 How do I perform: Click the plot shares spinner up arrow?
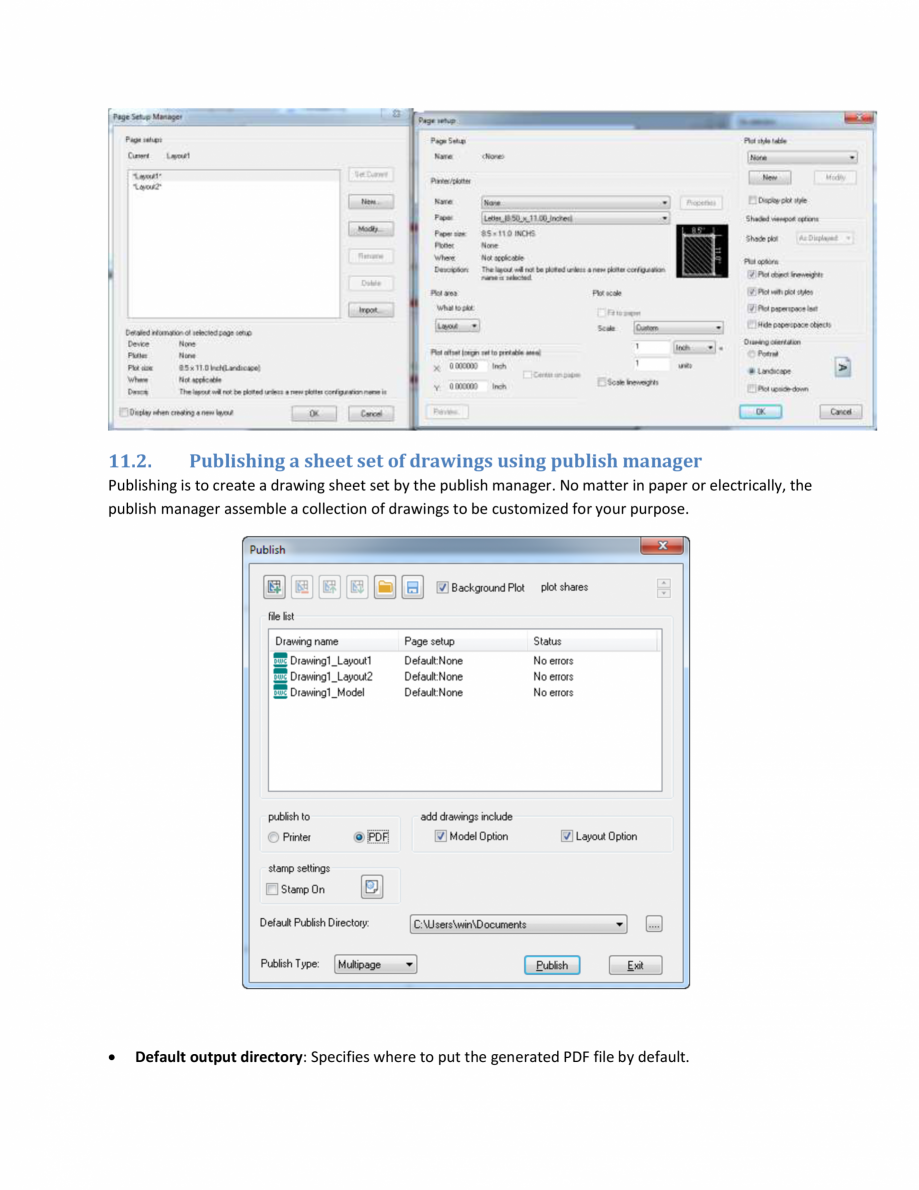663,582
